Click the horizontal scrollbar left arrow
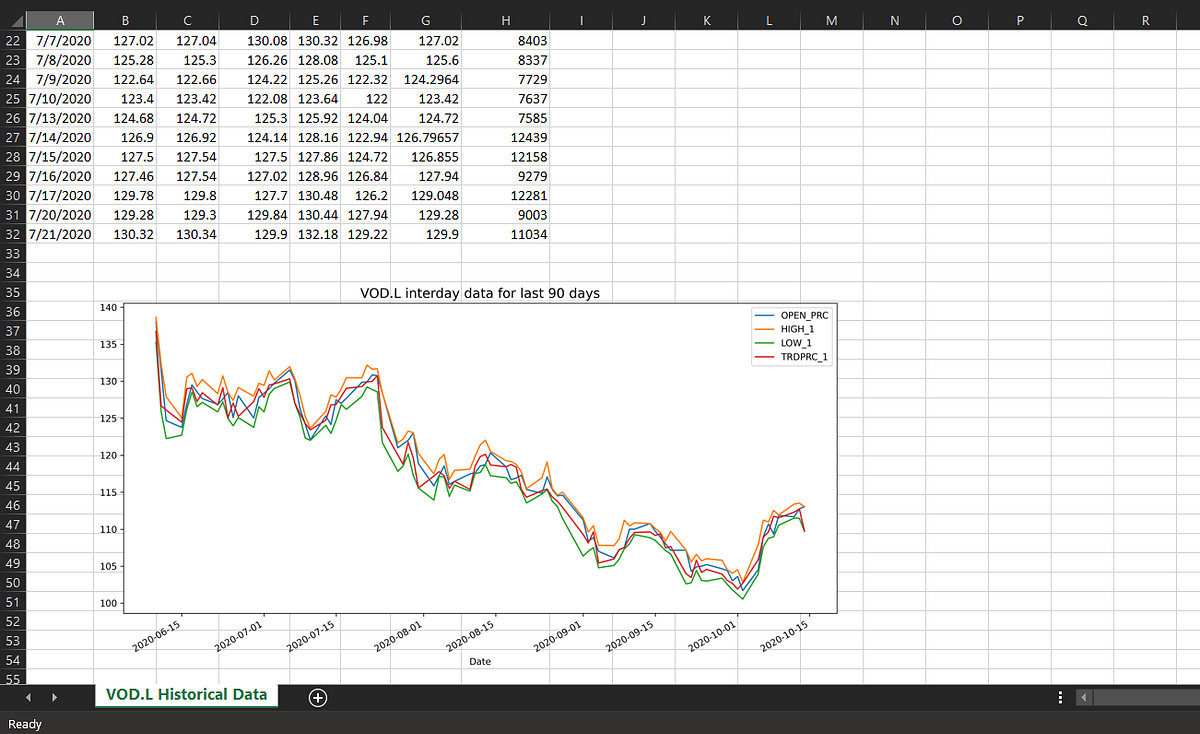This screenshot has width=1200, height=734. pos(1083,697)
